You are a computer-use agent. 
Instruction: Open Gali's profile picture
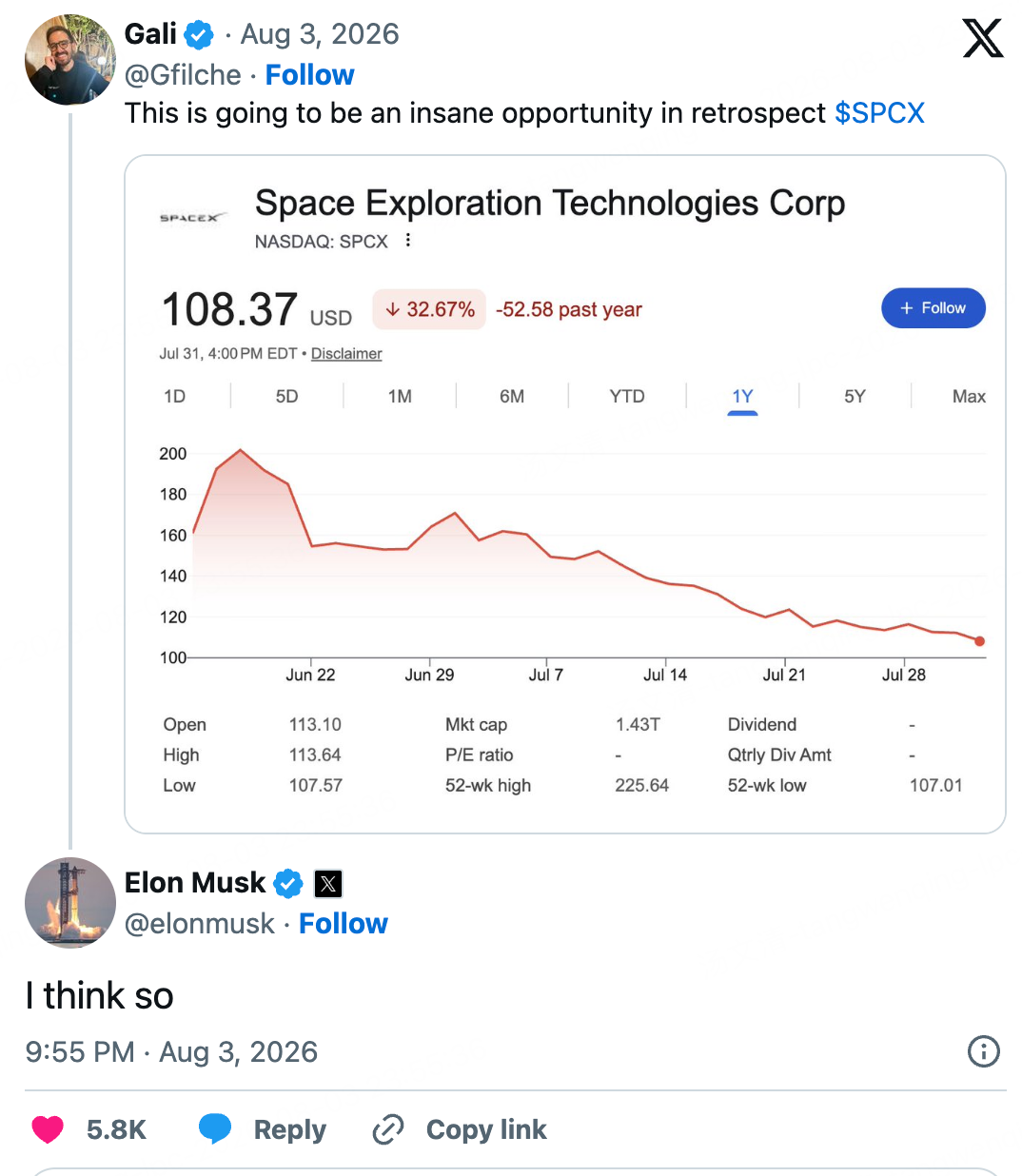(x=69, y=59)
